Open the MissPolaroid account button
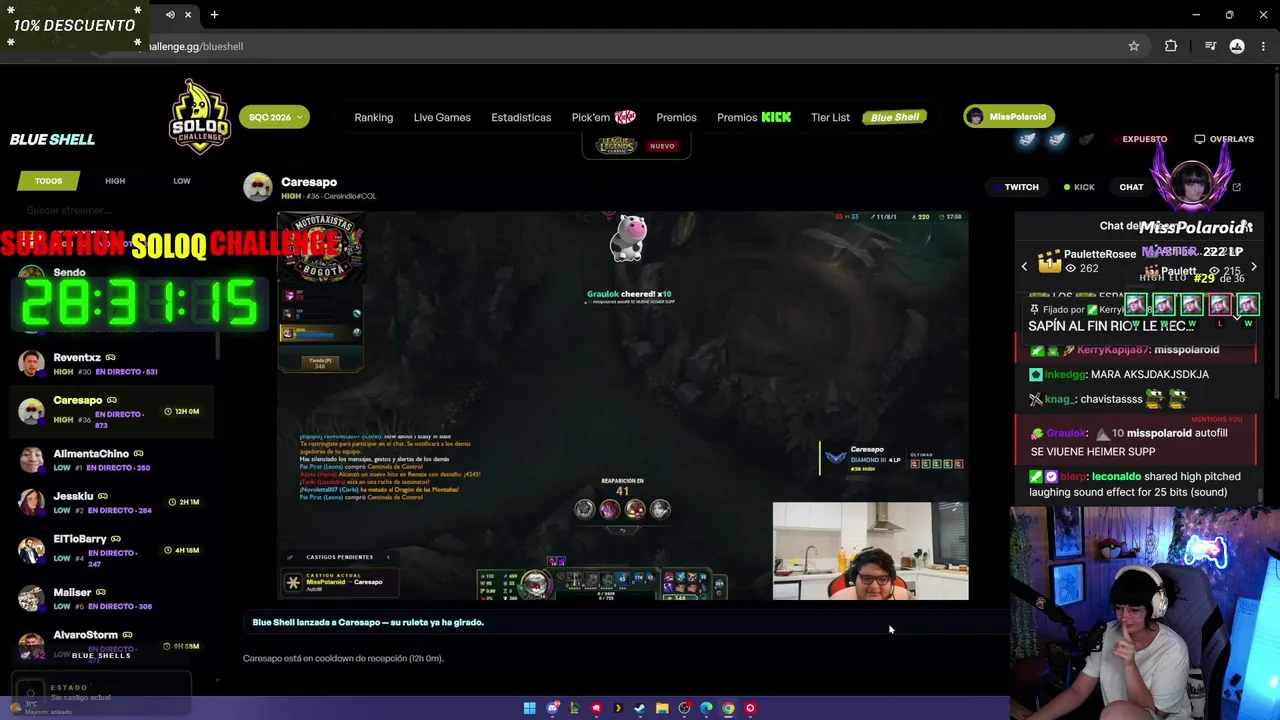 1008,117
